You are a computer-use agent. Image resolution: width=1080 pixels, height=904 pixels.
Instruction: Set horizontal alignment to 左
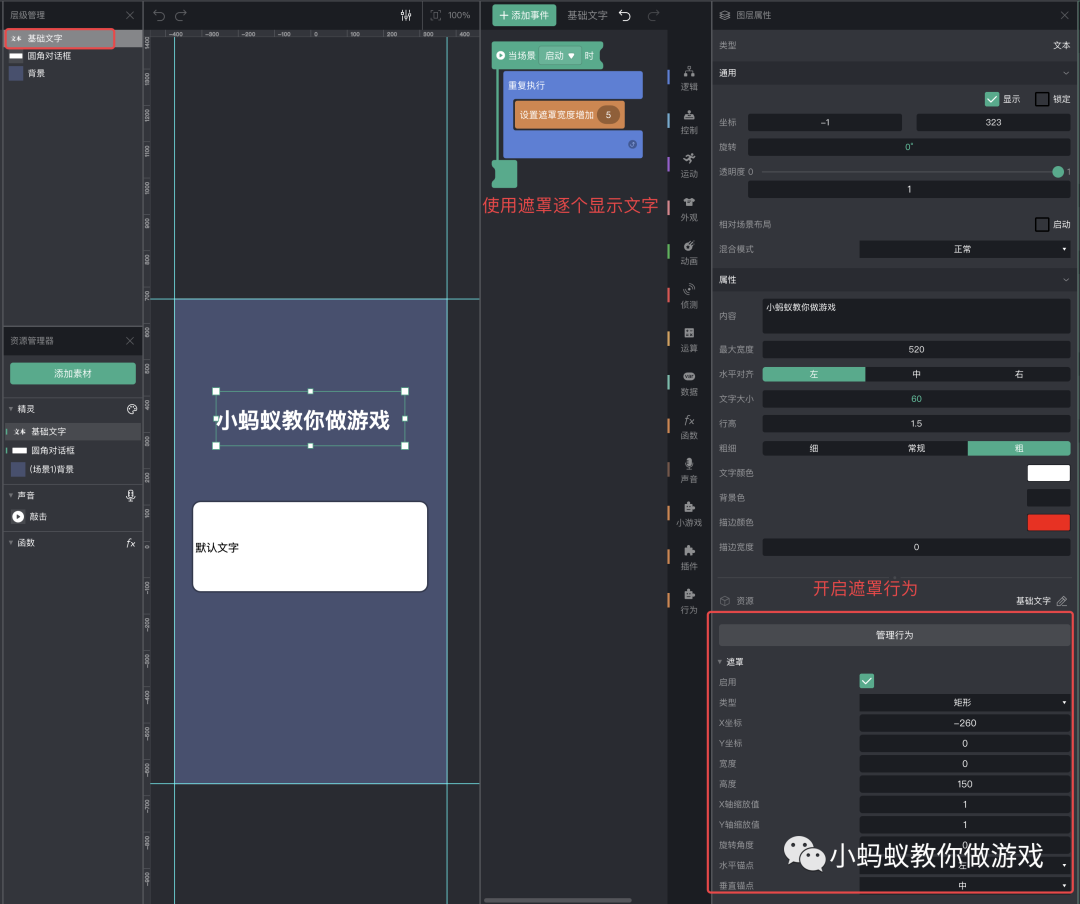point(813,374)
